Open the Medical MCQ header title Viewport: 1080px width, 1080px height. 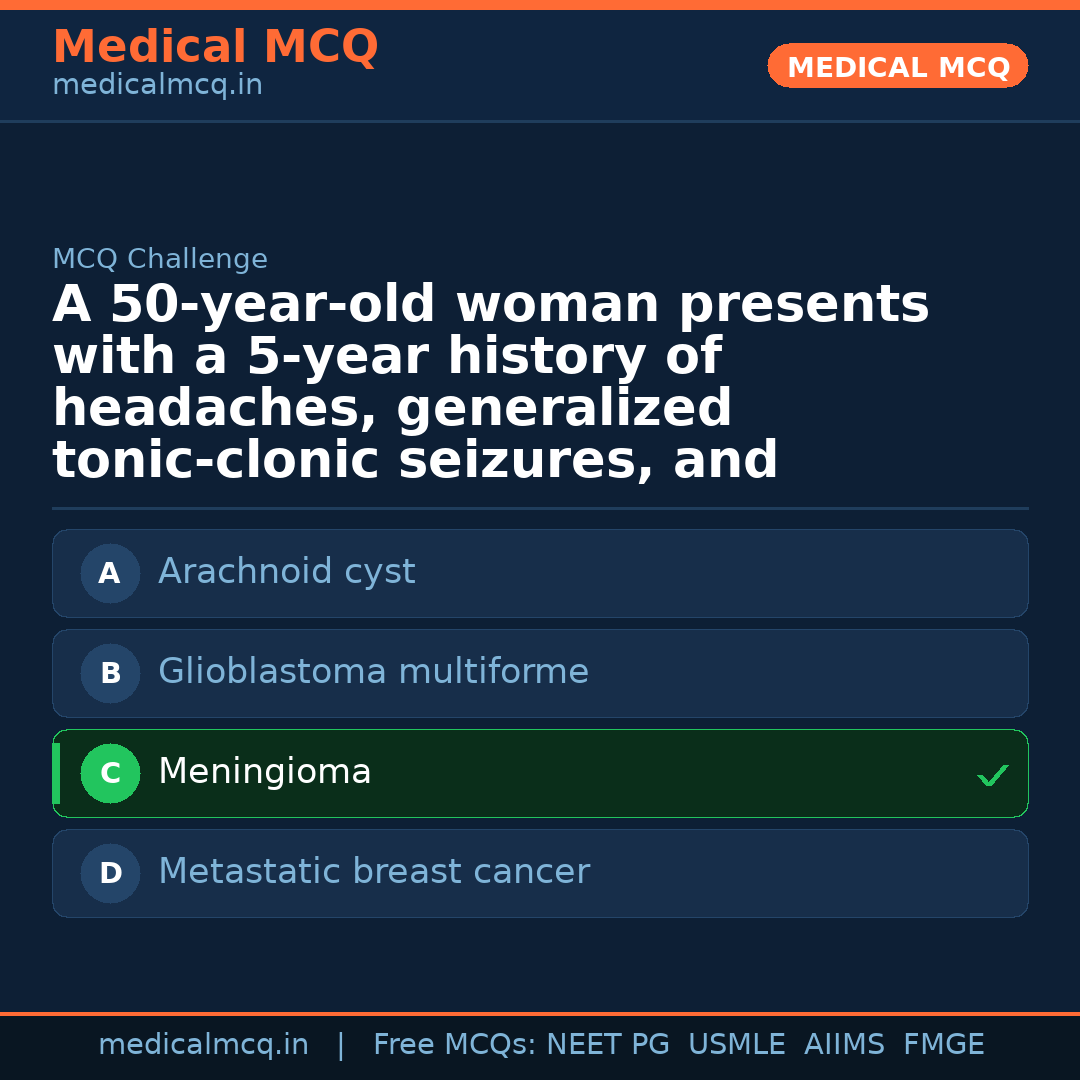click(215, 47)
